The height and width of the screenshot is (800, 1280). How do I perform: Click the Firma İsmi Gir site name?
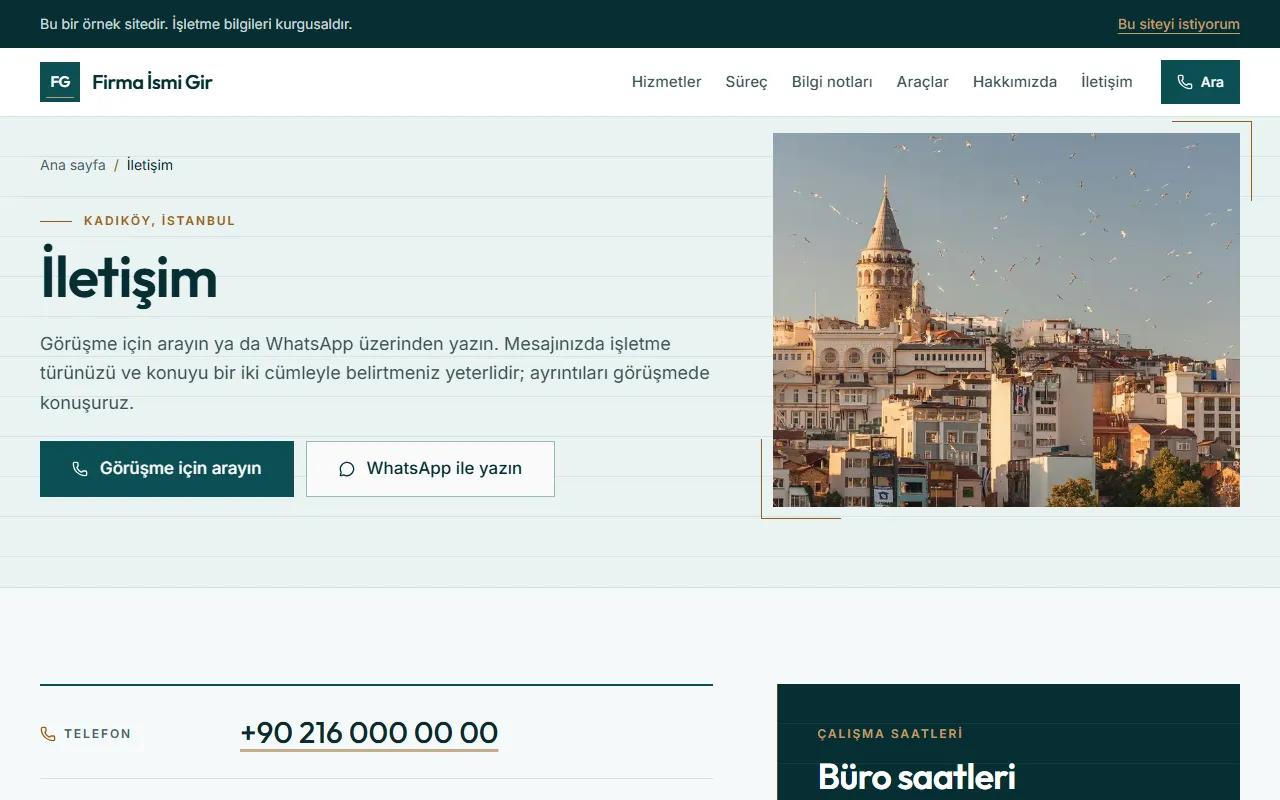tap(152, 82)
